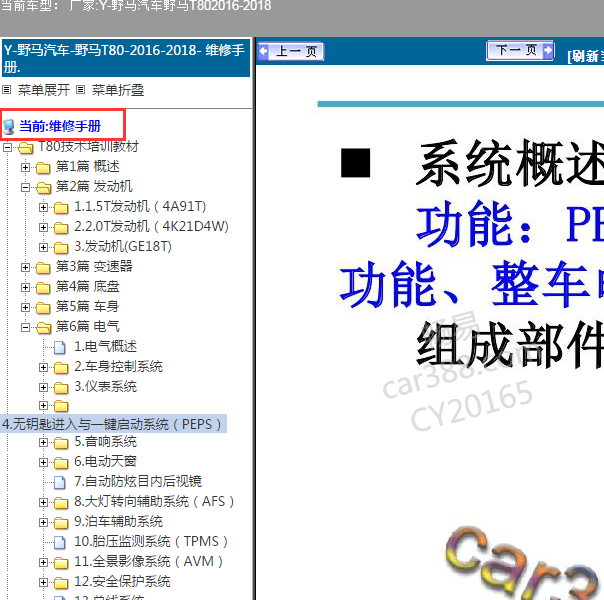
Task: Click the 当前:维修手册 heading
Action: point(60,126)
